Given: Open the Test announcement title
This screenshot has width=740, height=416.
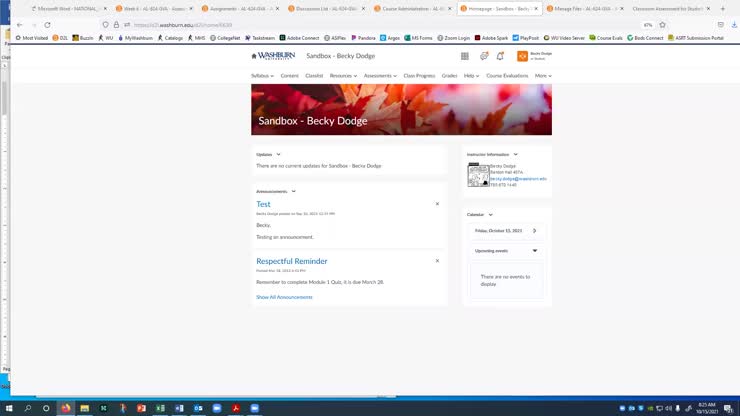Looking at the screenshot, I should click(263, 204).
